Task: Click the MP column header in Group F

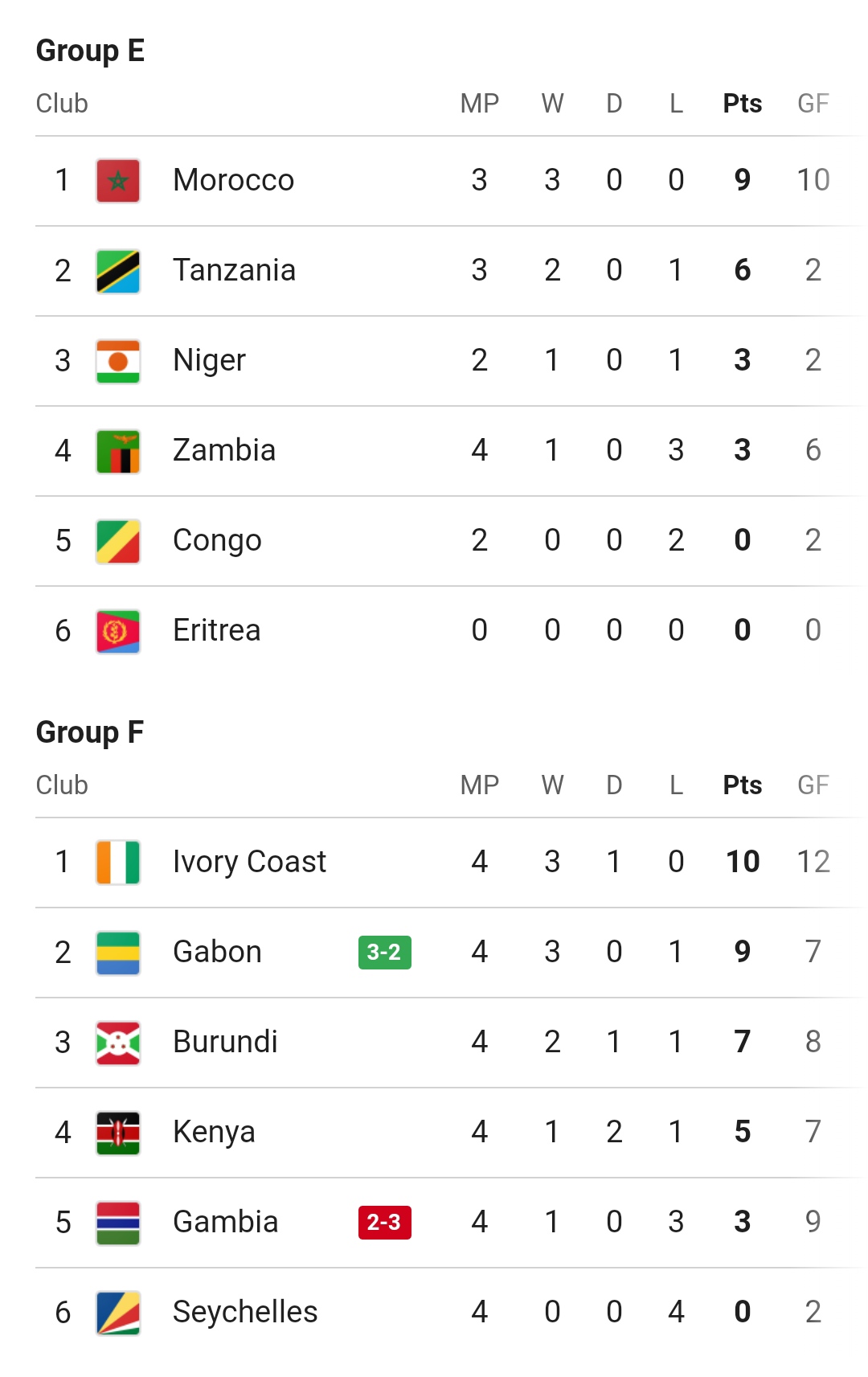Action: point(479,785)
